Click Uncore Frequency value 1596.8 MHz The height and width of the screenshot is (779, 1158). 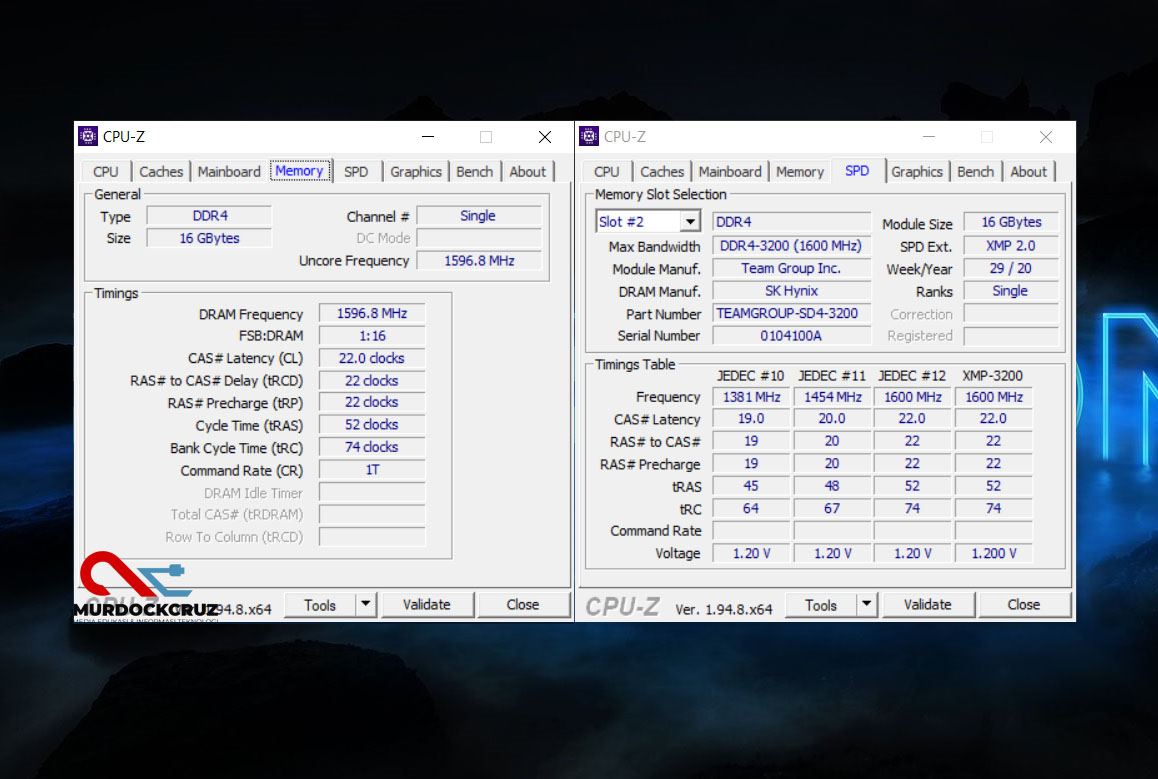(479, 261)
